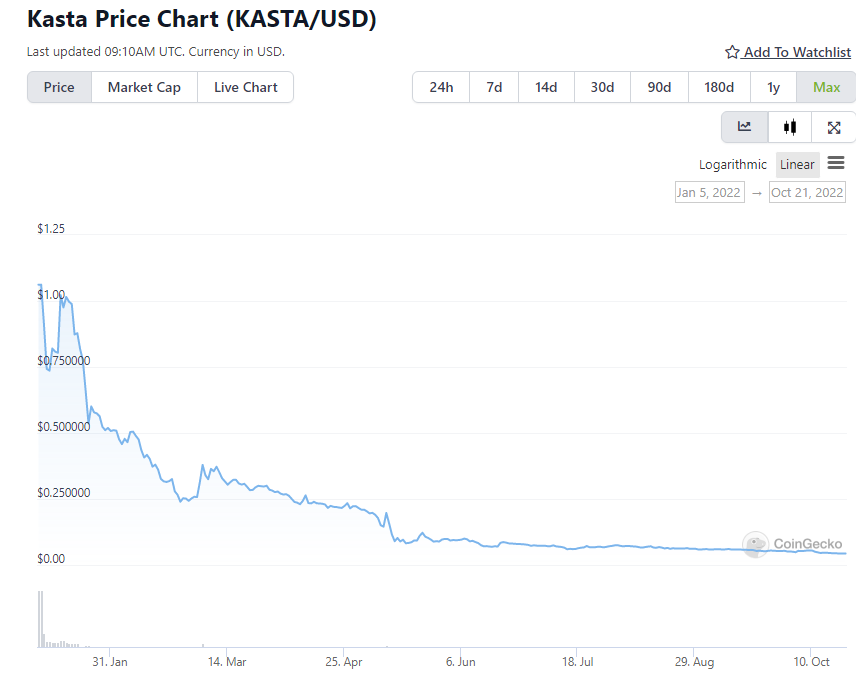The width and height of the screenshot is (856, 680).
Task: Click the watchlist star icon
Action: (x=732, y=52)
